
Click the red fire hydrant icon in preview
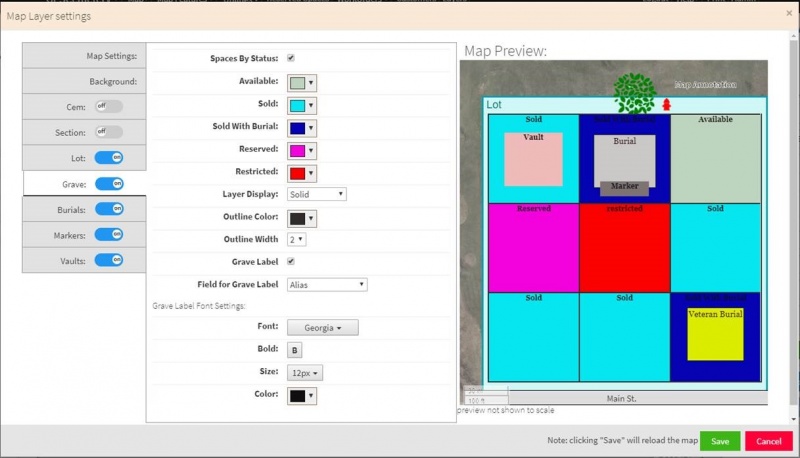click(666, 104)
